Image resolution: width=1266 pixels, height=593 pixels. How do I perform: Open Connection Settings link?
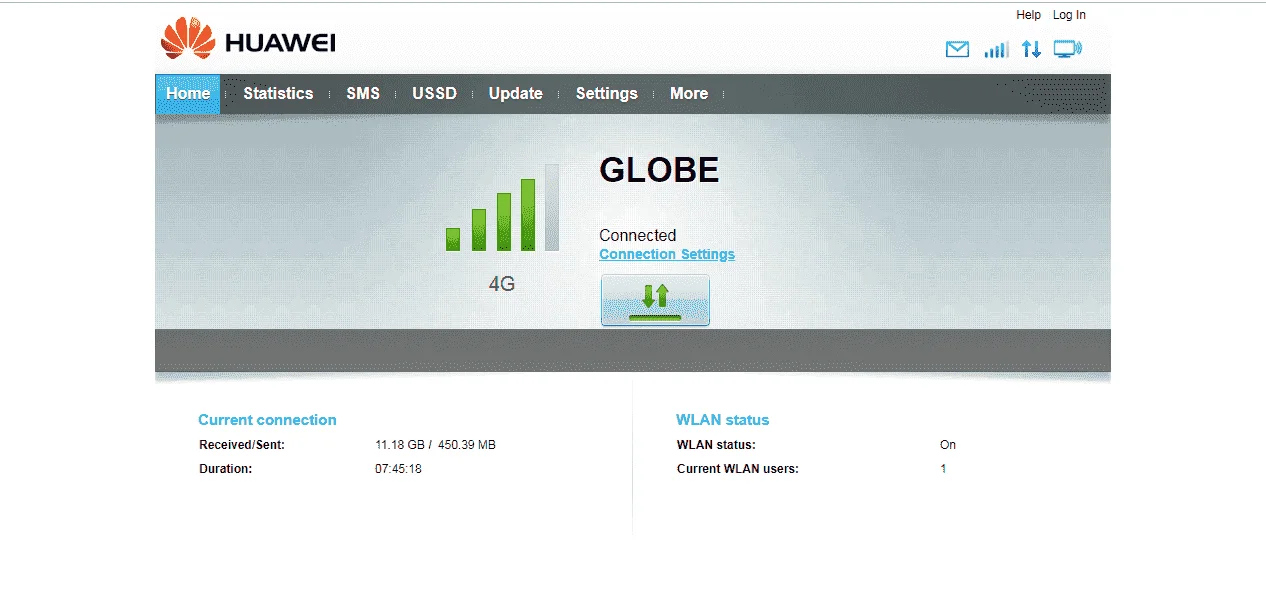(x=667, y=254)
